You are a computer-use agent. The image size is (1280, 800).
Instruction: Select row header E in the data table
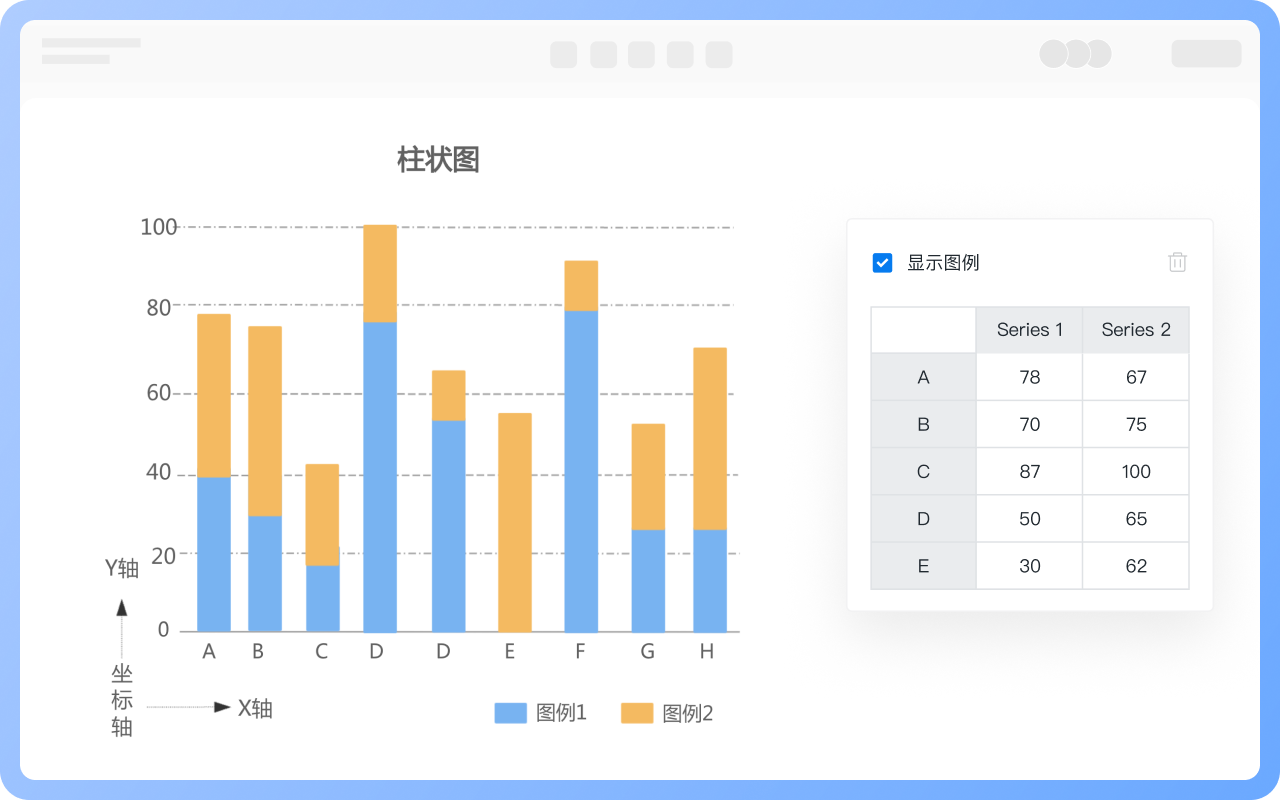click(x=923, y=566)
